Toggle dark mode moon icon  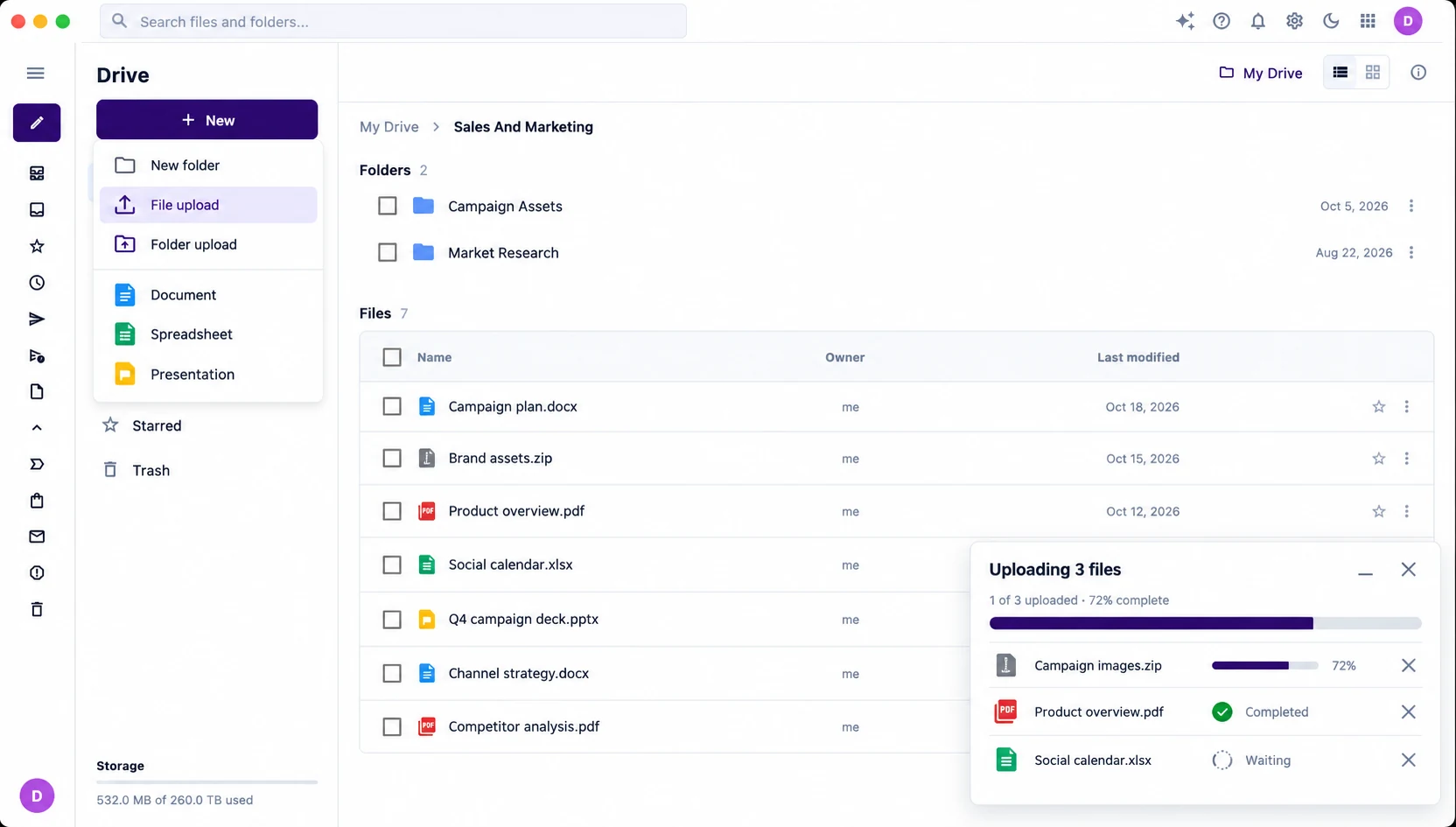click(x=1331, y=21)
